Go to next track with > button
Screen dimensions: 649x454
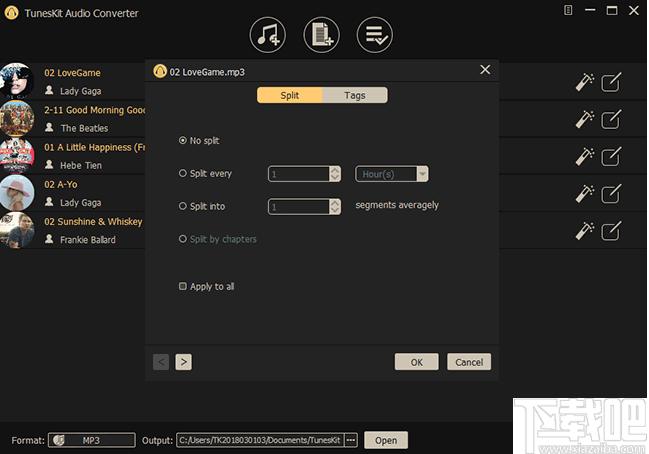(x=183, y=362)
